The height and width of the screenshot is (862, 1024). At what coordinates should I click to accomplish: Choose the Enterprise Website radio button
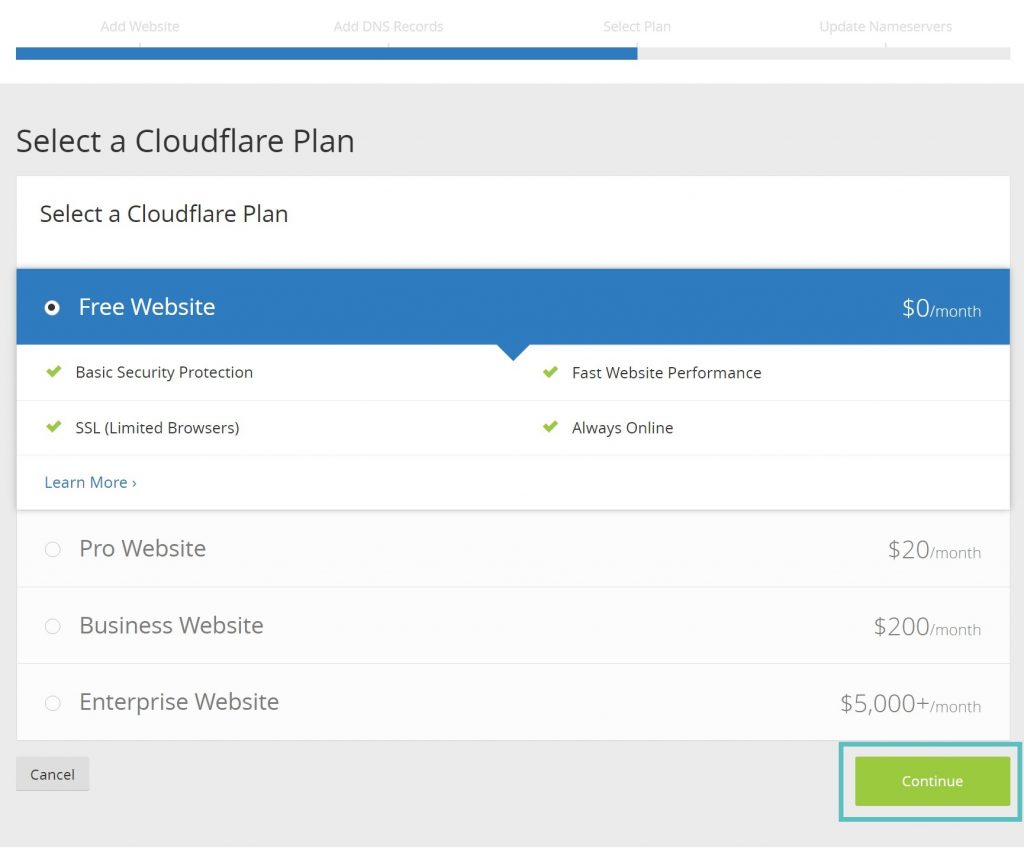(x=53, y=703)
